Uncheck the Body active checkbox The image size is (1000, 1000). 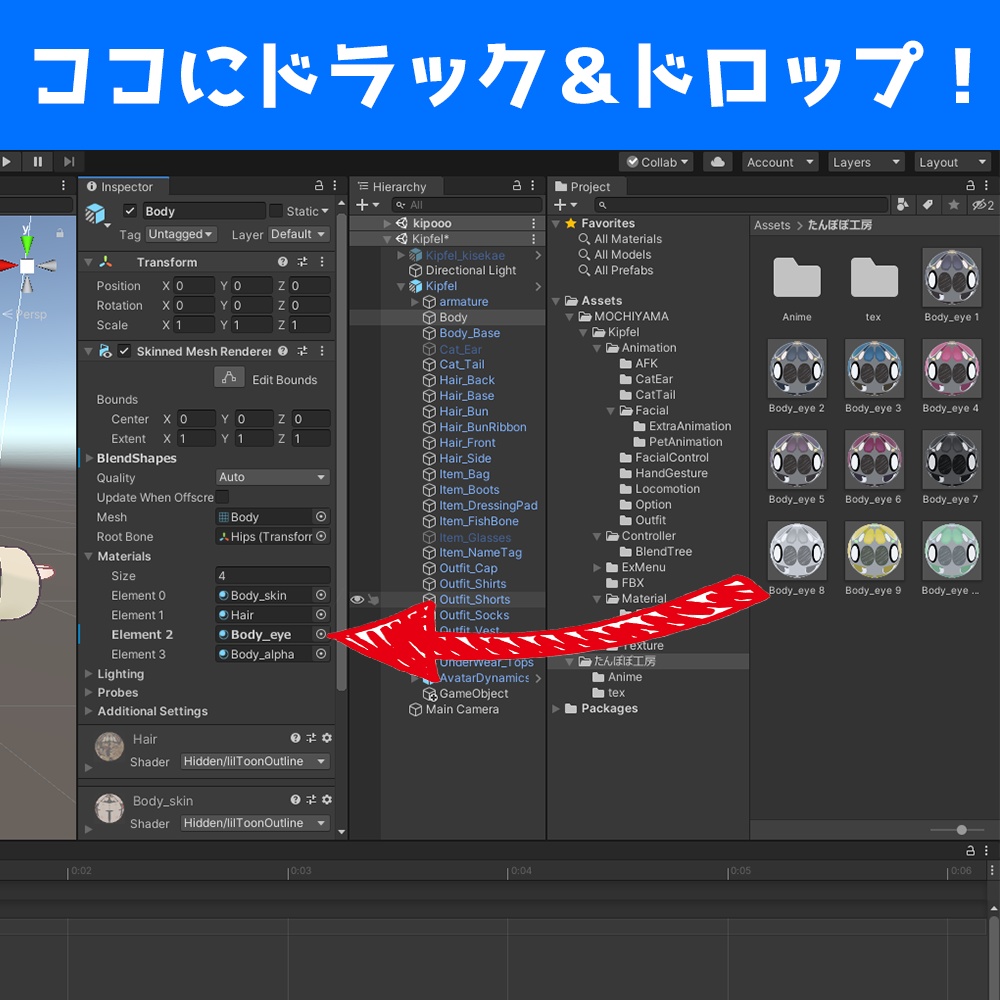click(x=130, y=211)
